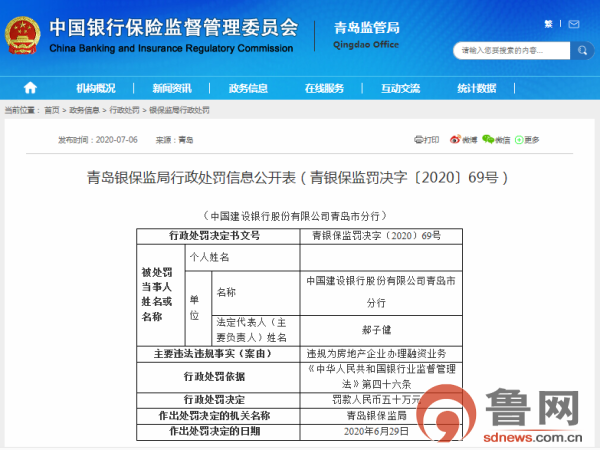Open the 在线服务 menu

coord(324,88)
